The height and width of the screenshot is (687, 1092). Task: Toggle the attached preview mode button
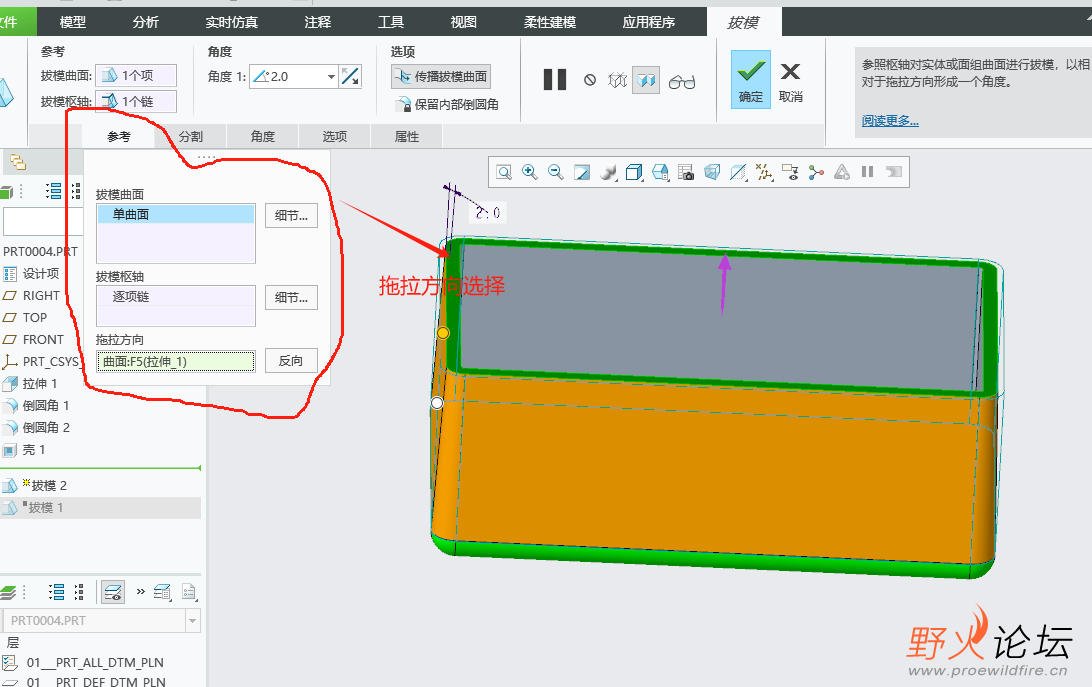(x=646, y=81)
